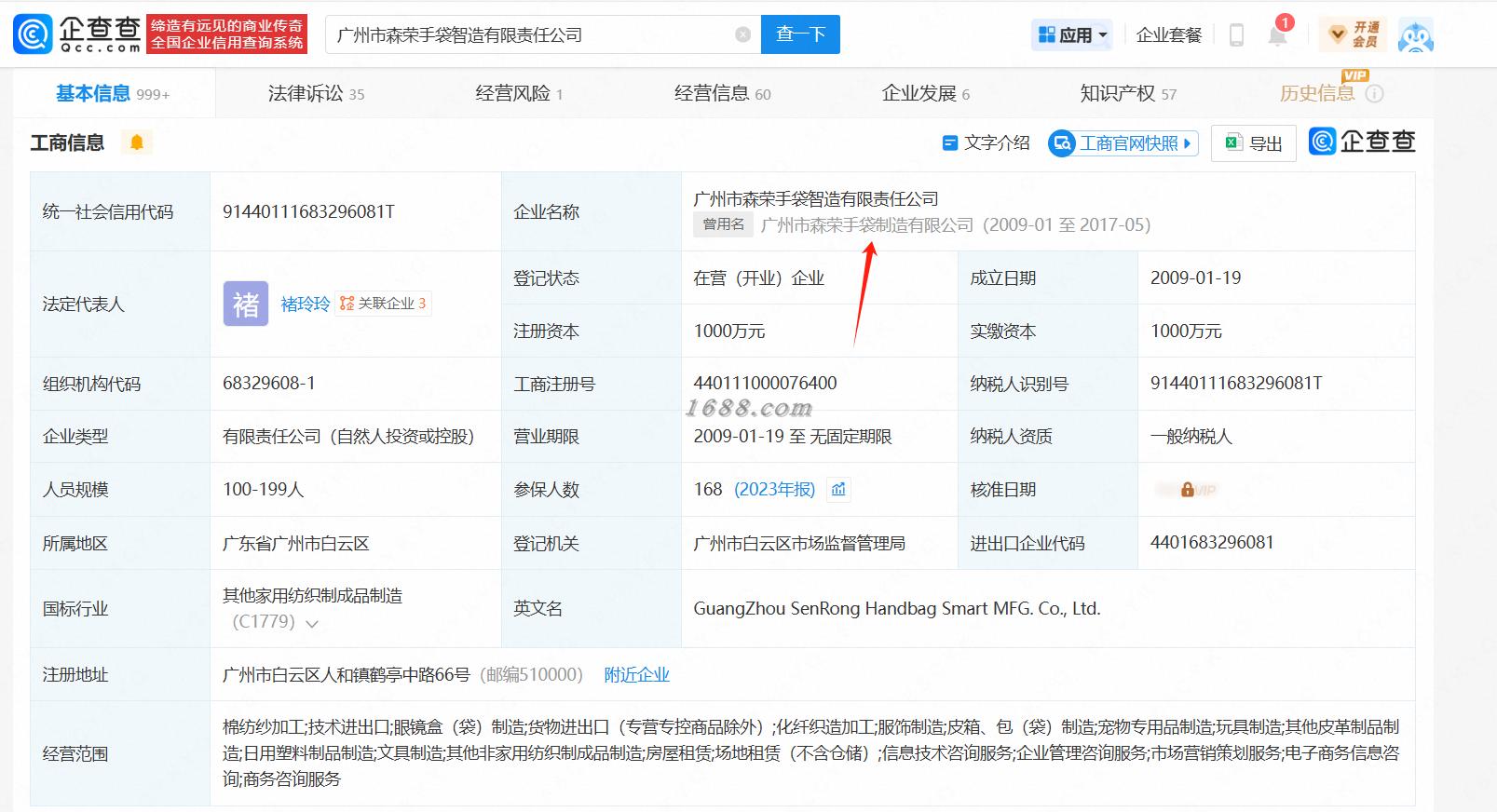Click the 进出口企业代码 value 4401683296081
Viewport: 1497px width, 812px height.
pyautogui.click(x=1212, y=543)
